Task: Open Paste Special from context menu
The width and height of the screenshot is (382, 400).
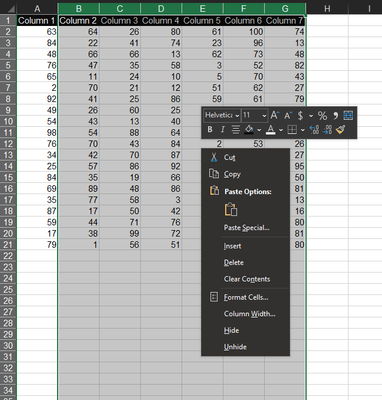Action: pyautogui.click(x=245, y=228)
